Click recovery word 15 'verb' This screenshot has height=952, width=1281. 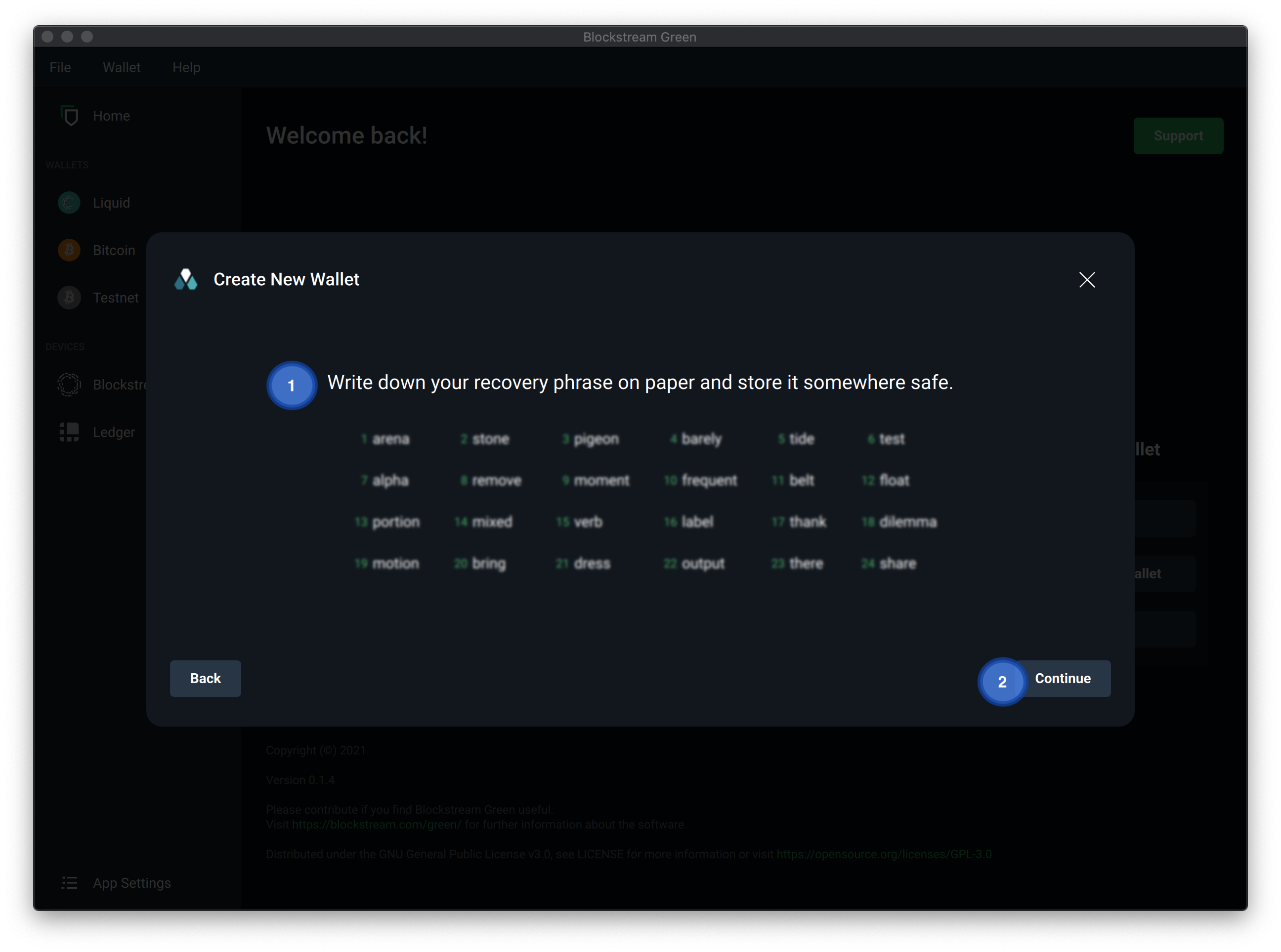pos(588,522)
